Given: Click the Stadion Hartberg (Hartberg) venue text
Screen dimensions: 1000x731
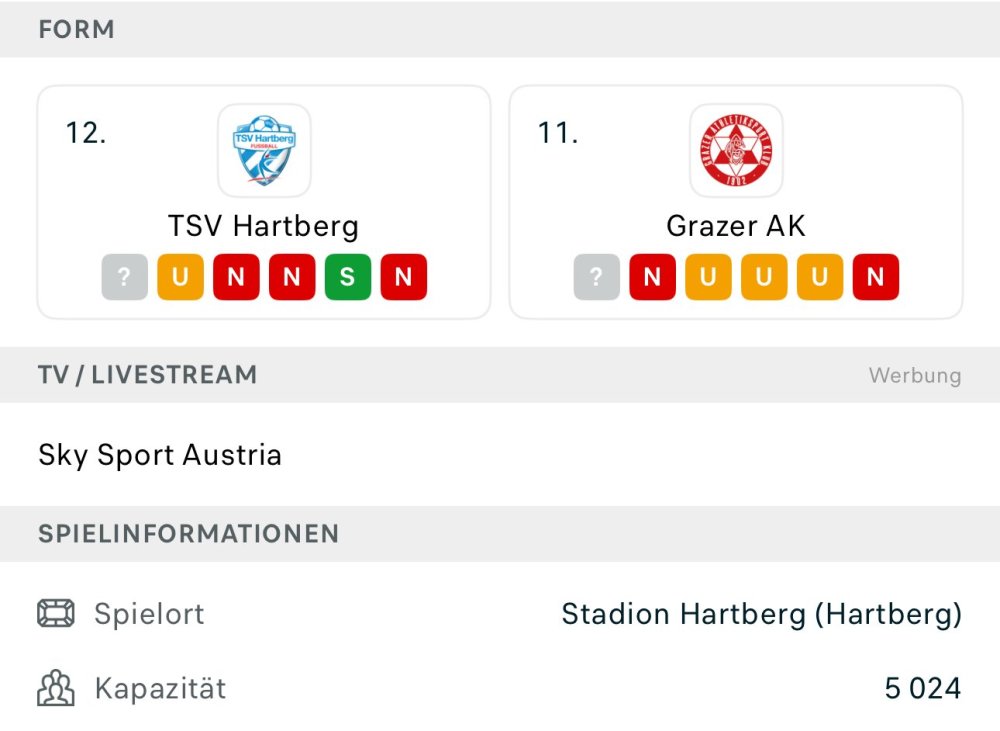Looking at the screenshot, I should 761,613.
